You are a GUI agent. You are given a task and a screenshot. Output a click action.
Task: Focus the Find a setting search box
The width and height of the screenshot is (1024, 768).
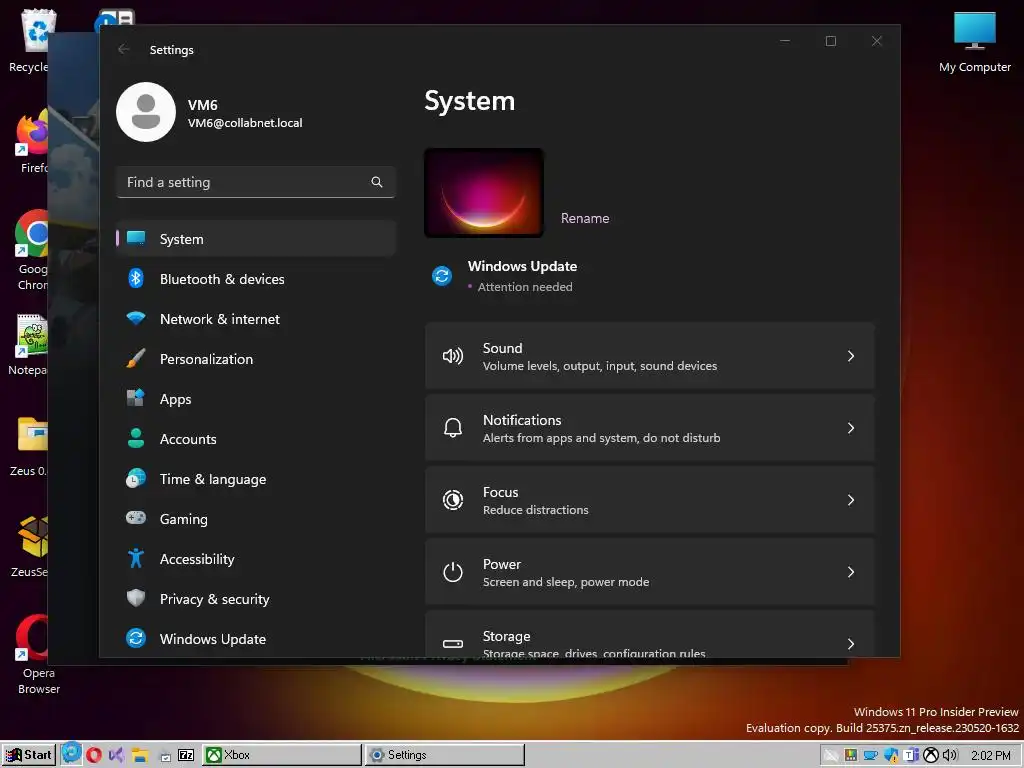(256, 182)
